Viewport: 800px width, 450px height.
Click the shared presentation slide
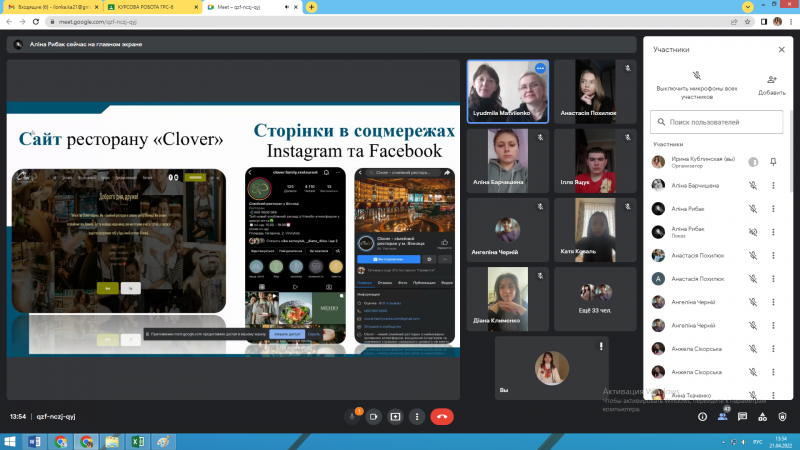233,229
